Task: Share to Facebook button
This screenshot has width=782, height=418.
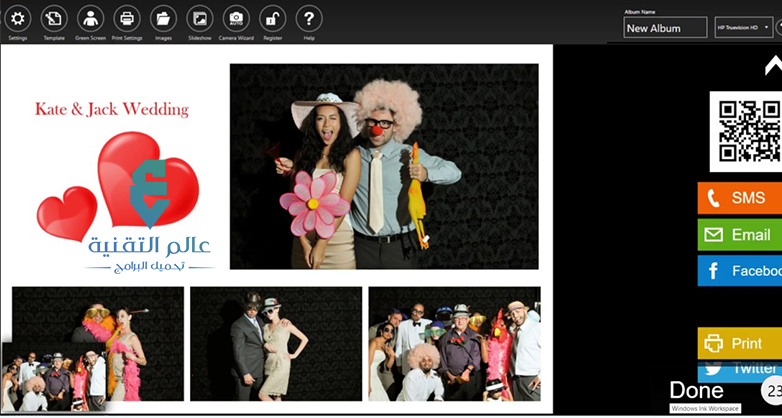Action: (x=740, y=271)
